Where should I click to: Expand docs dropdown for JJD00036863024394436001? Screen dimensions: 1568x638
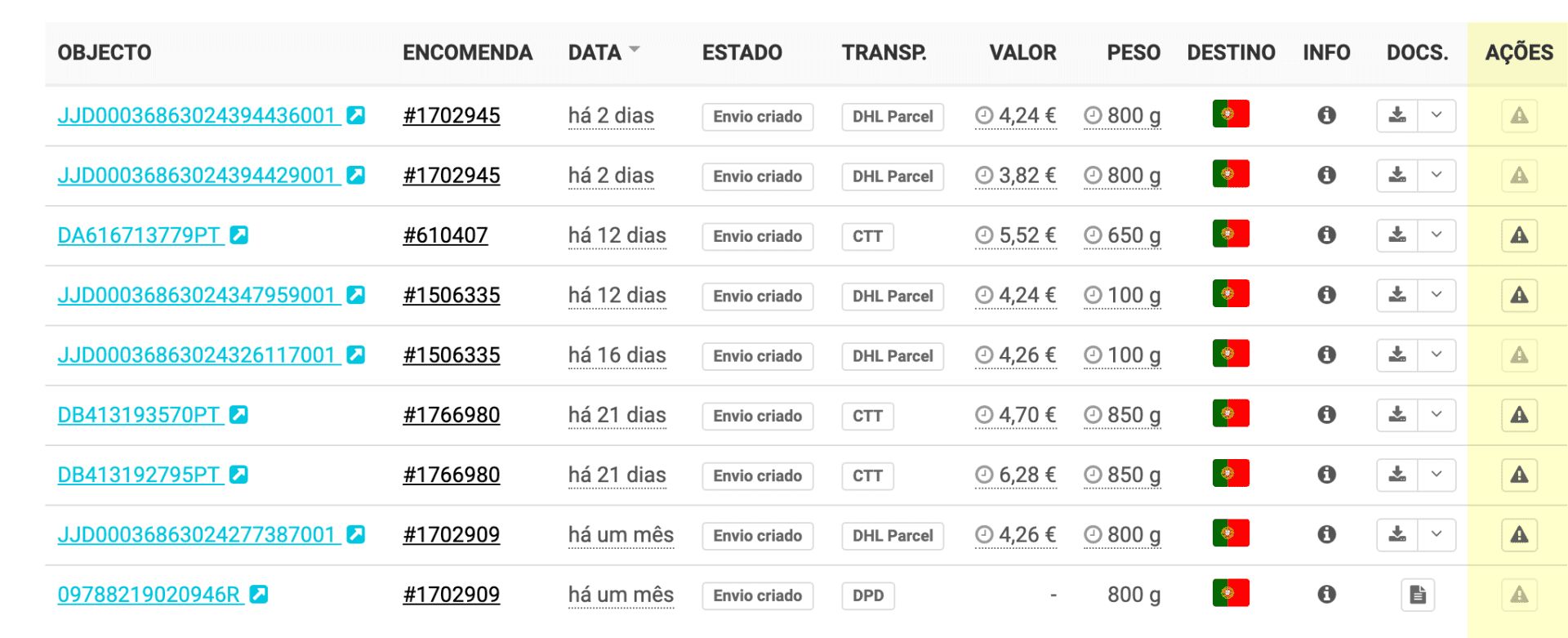[1437, 115]
